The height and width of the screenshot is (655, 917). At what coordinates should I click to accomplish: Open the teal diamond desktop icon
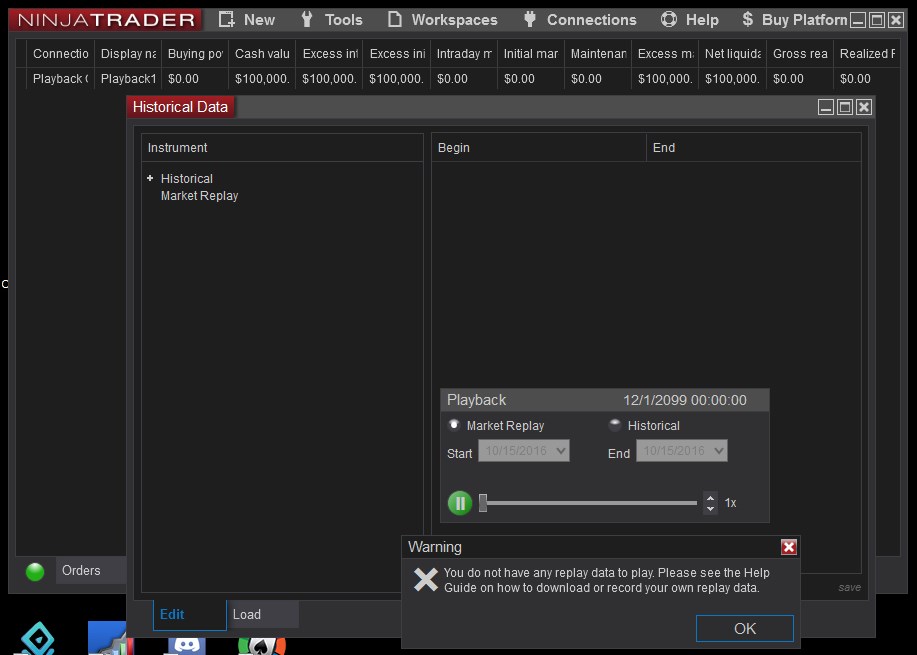(38, 639)
